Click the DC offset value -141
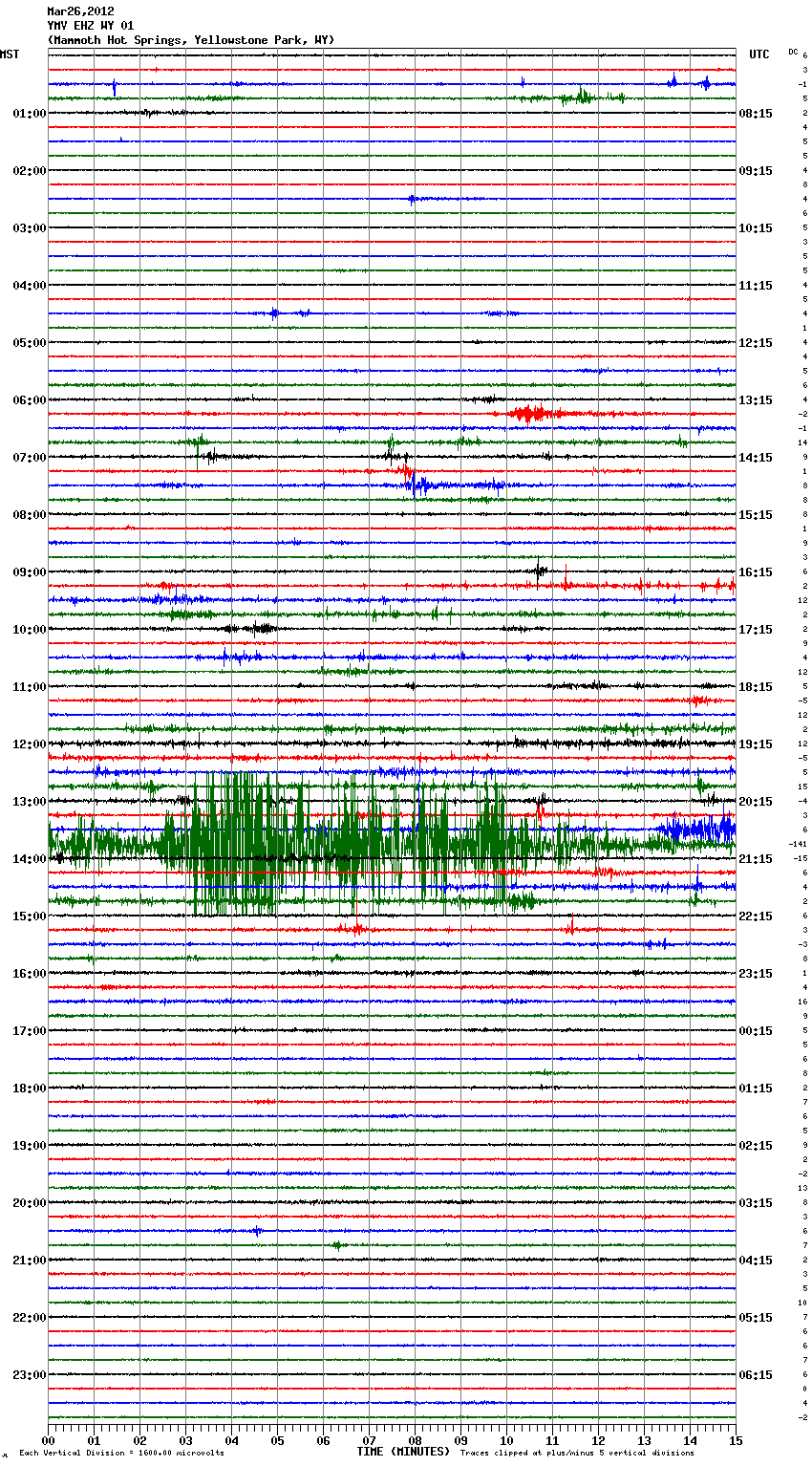Viewport: 812px width, 1466px height. [798, 844]
